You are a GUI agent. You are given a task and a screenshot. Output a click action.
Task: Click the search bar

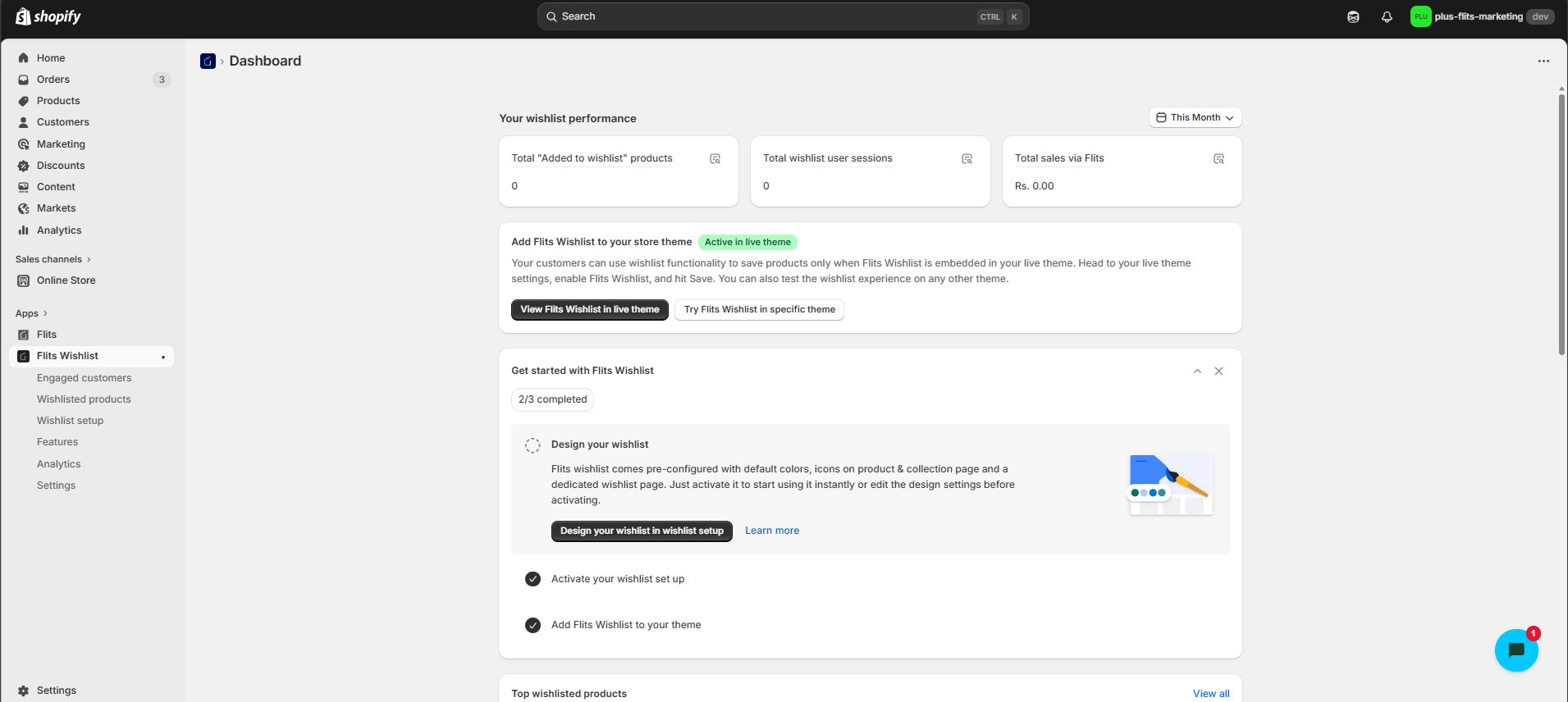coord(783,16)
